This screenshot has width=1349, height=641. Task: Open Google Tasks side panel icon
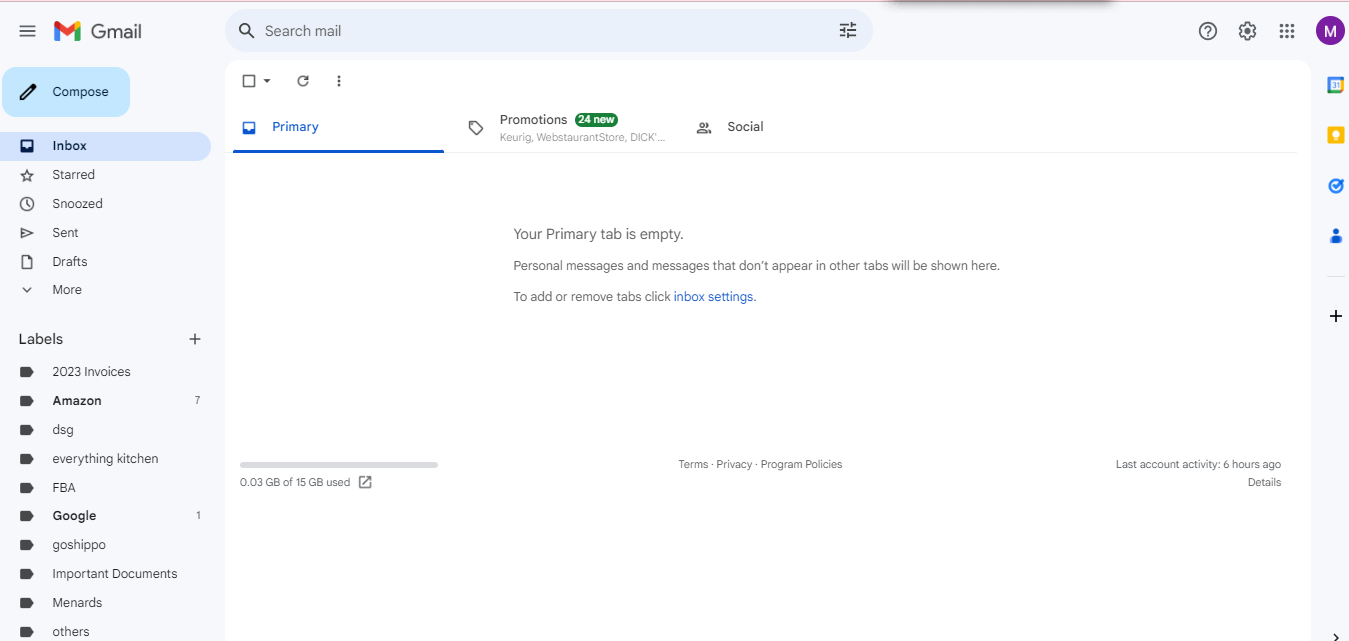[1335, 186]
